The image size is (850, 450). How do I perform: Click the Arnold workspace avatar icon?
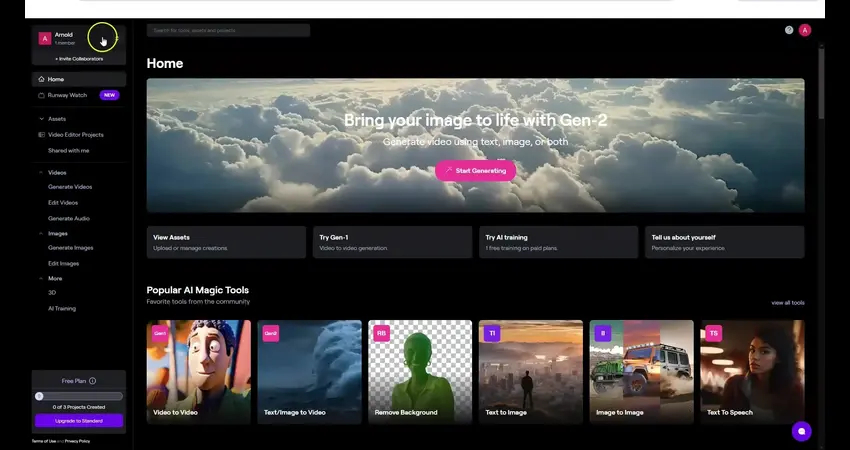[44, 38]
